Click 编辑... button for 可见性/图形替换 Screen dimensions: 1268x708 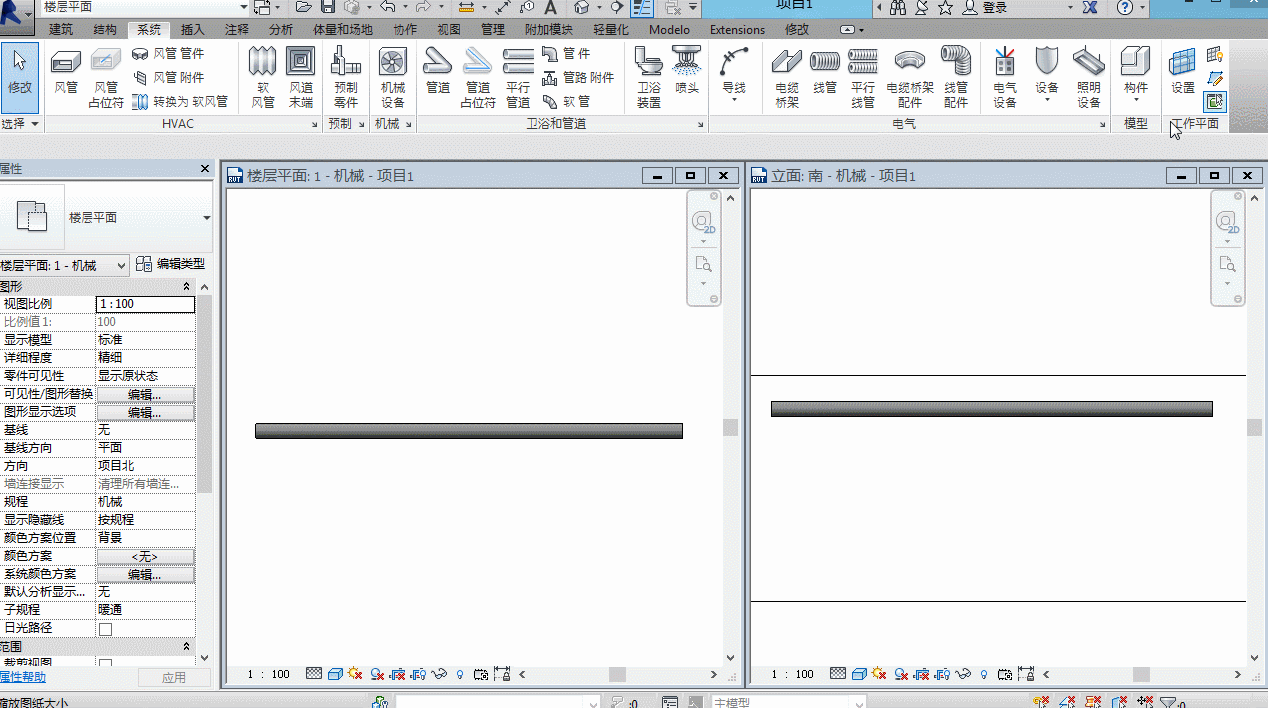coord(145,394)
